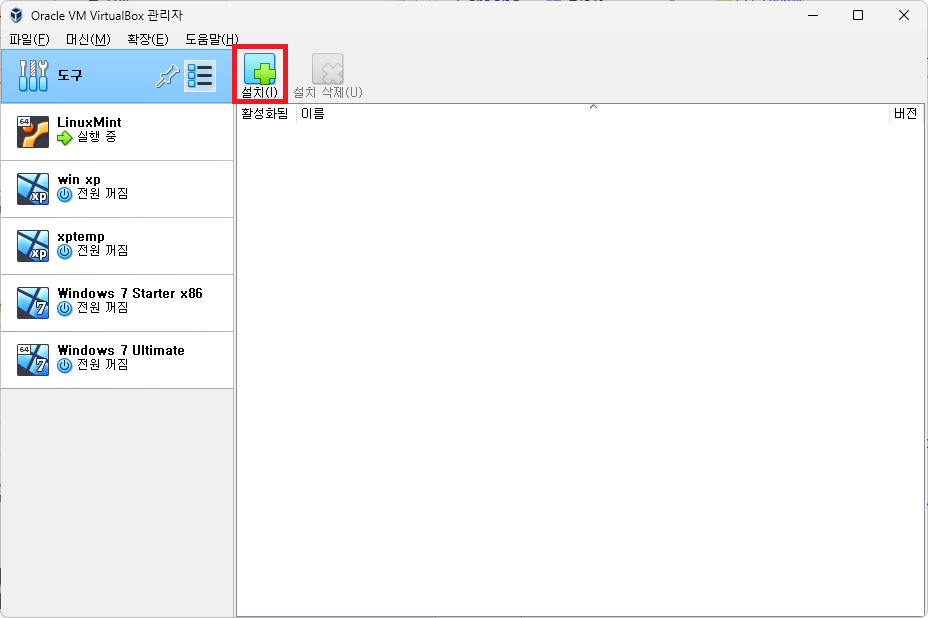Click the 설치(I) install extension button
Image resolution: width=928 pixels, height=618 pixels.
[x=260, y=75]
